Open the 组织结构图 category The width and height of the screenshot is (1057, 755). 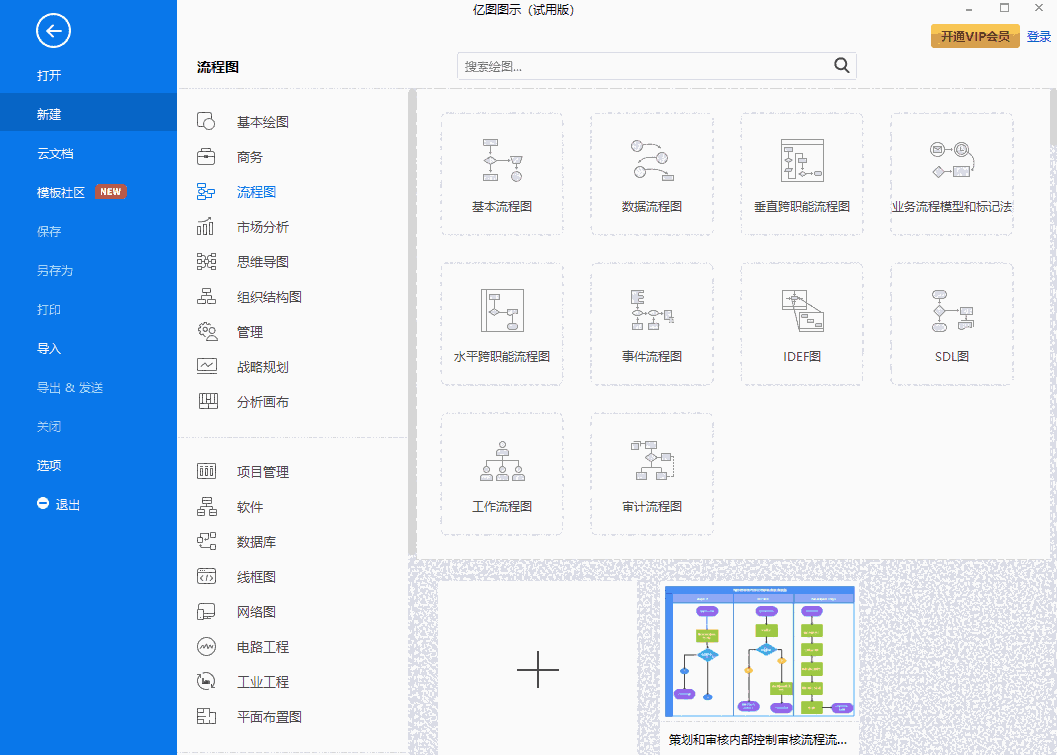coord(260,296)
